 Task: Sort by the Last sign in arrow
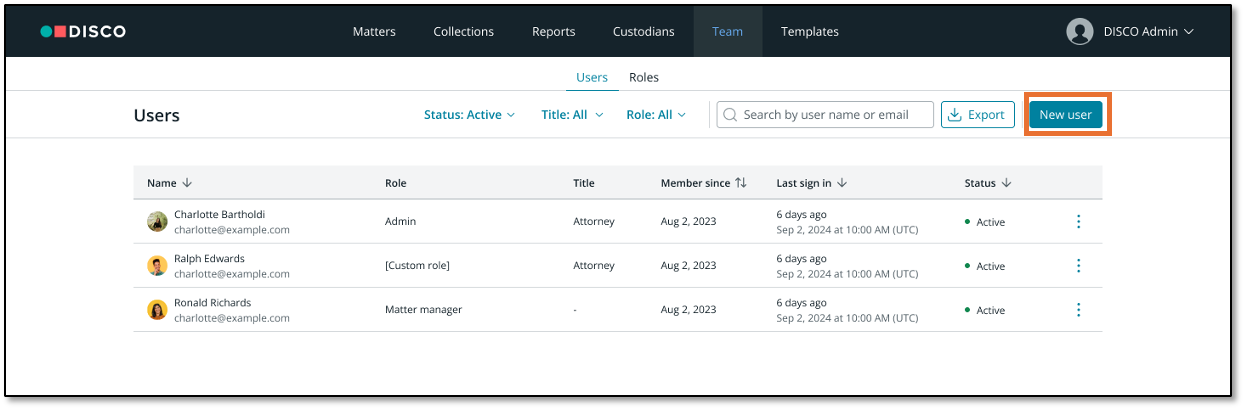[842, 183]
